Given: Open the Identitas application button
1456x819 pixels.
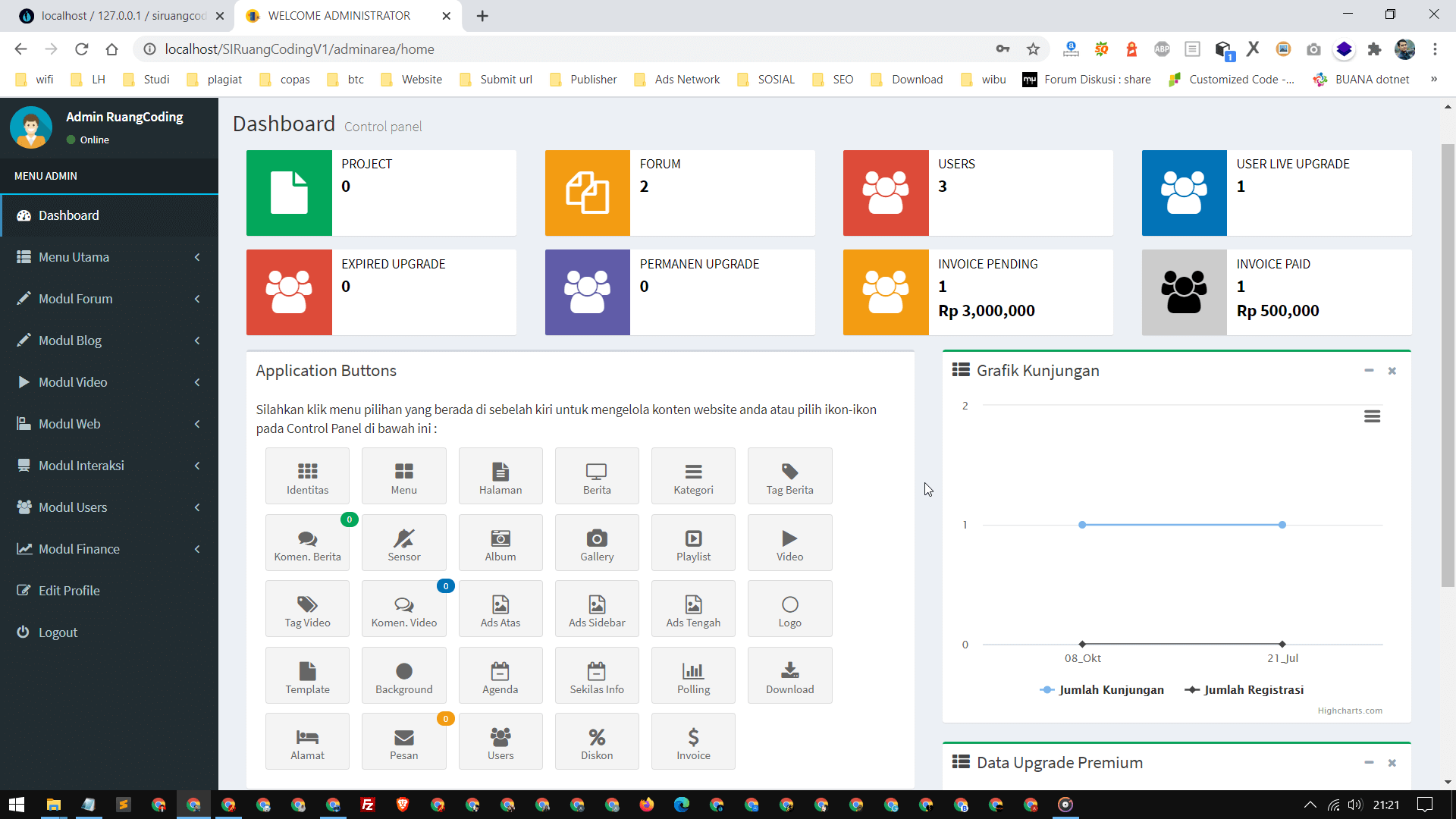Looking at the screenshot, I should 307,475.
